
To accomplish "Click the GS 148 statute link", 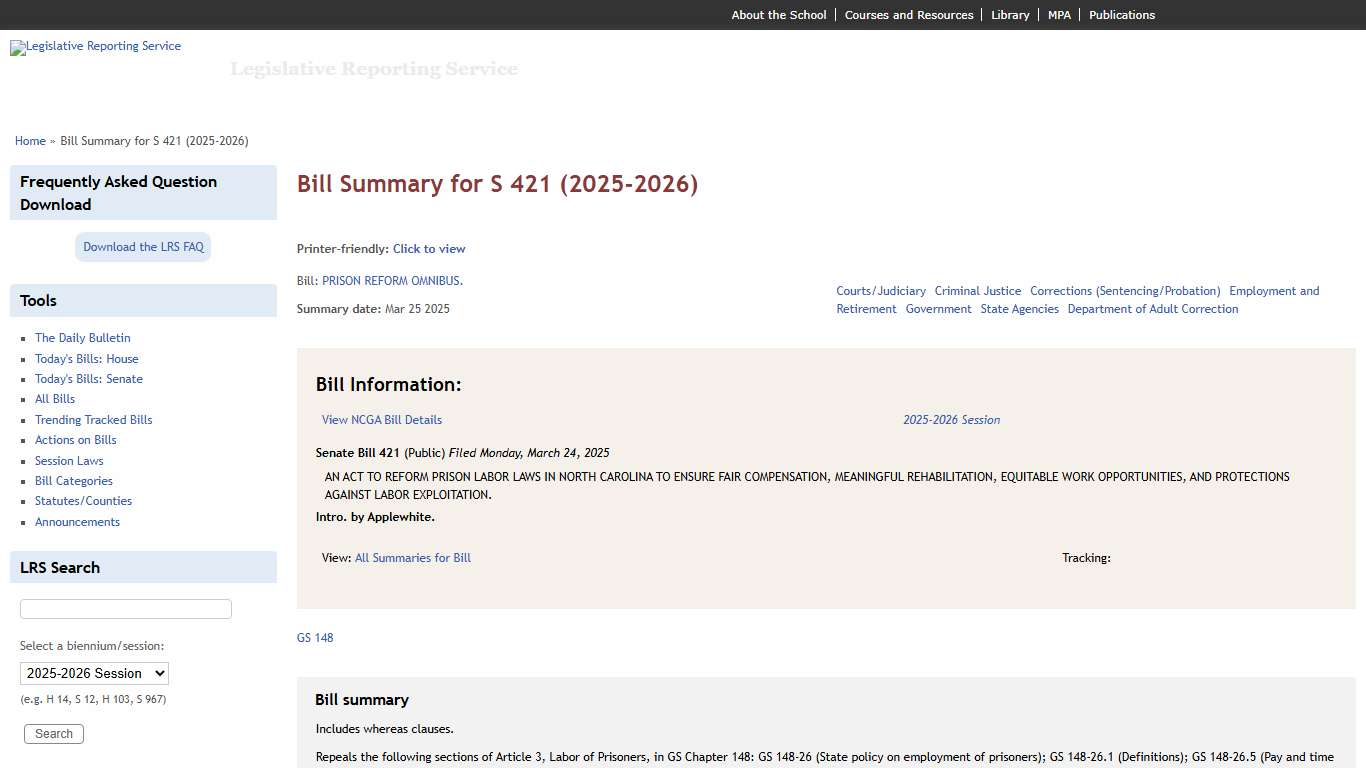I will click(x=315, y=637).
